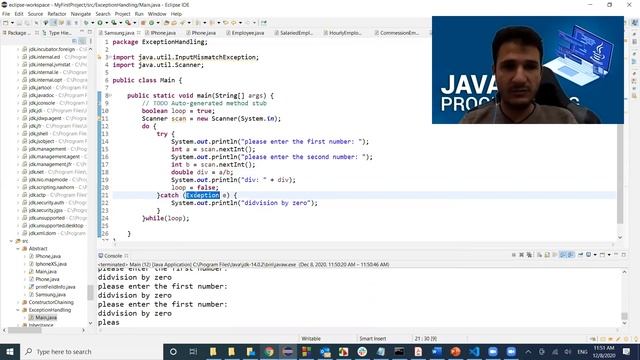Open Google Chrome from taskbar

point(269,351)
